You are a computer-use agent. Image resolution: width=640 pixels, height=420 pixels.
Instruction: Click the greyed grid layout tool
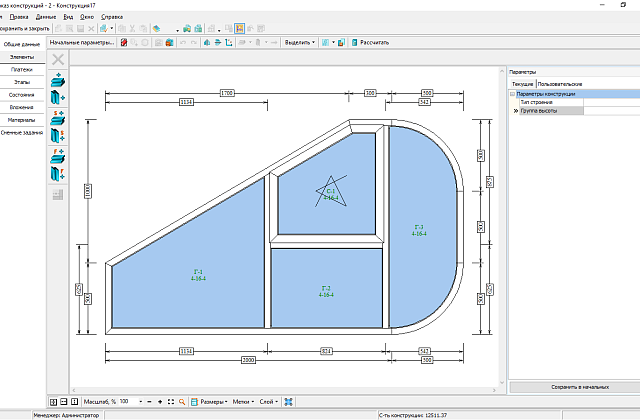[58, 195]
